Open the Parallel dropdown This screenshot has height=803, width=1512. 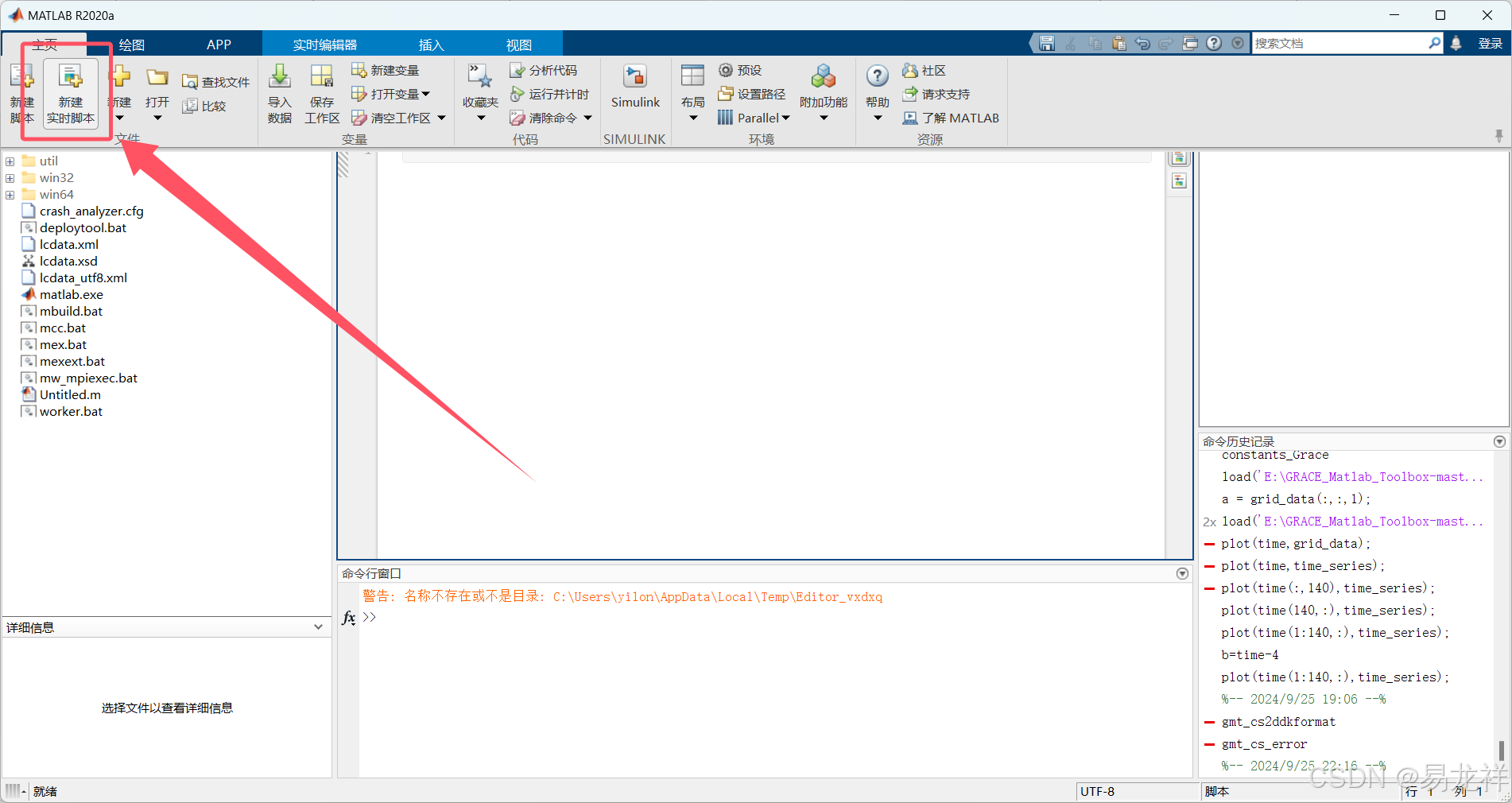[x=754, y=118]
